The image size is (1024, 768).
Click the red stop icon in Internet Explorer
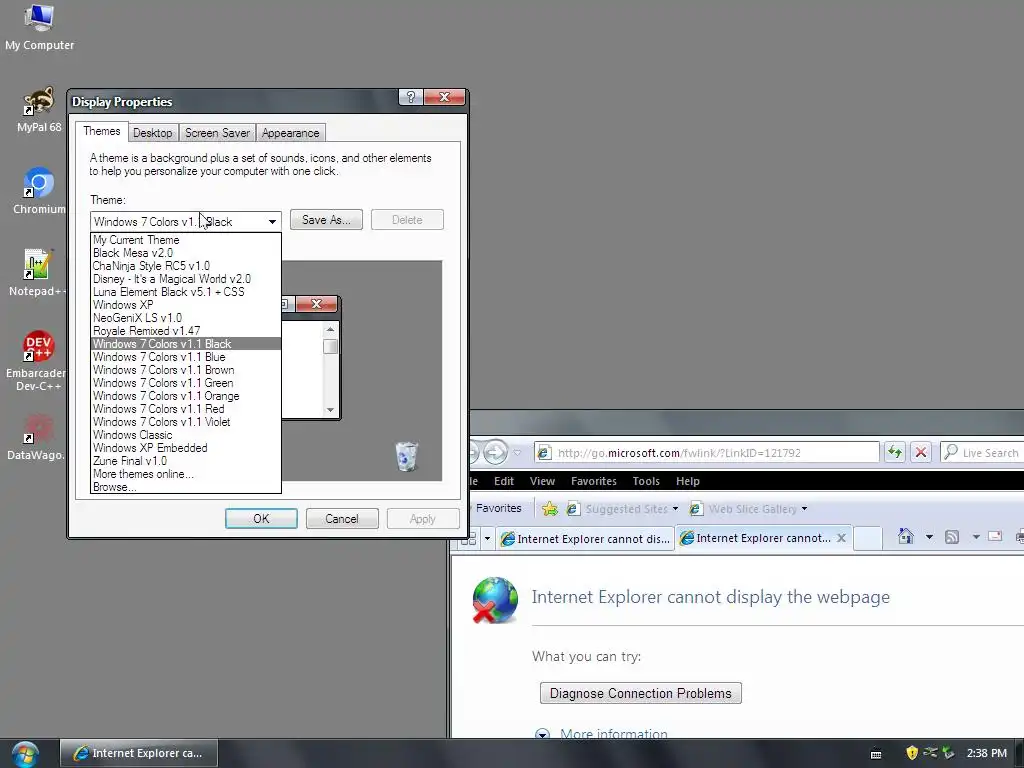921,452
